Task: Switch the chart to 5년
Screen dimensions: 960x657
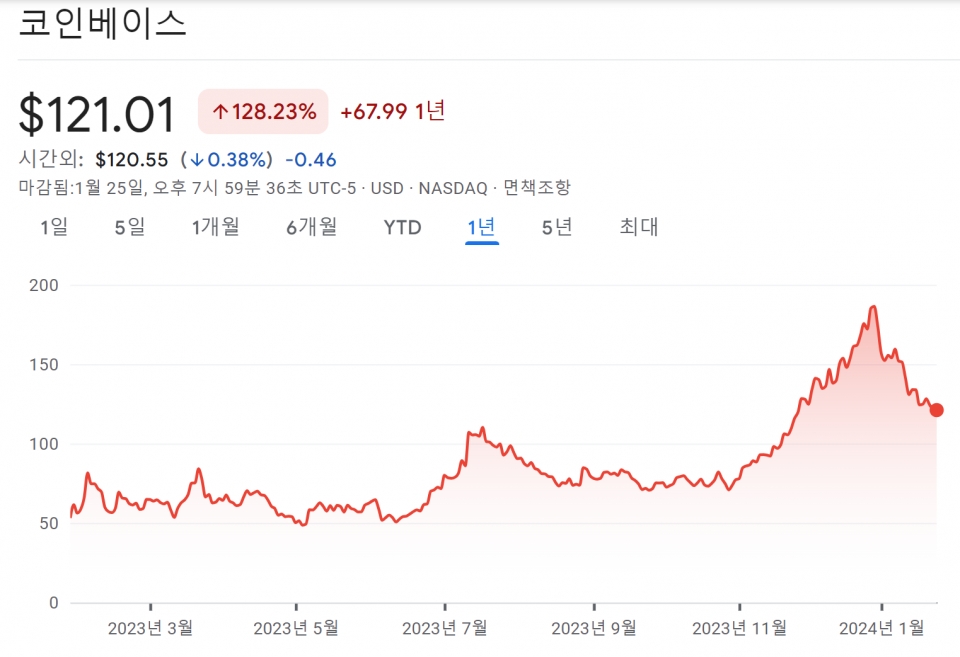Action: (x=557, y=228)
